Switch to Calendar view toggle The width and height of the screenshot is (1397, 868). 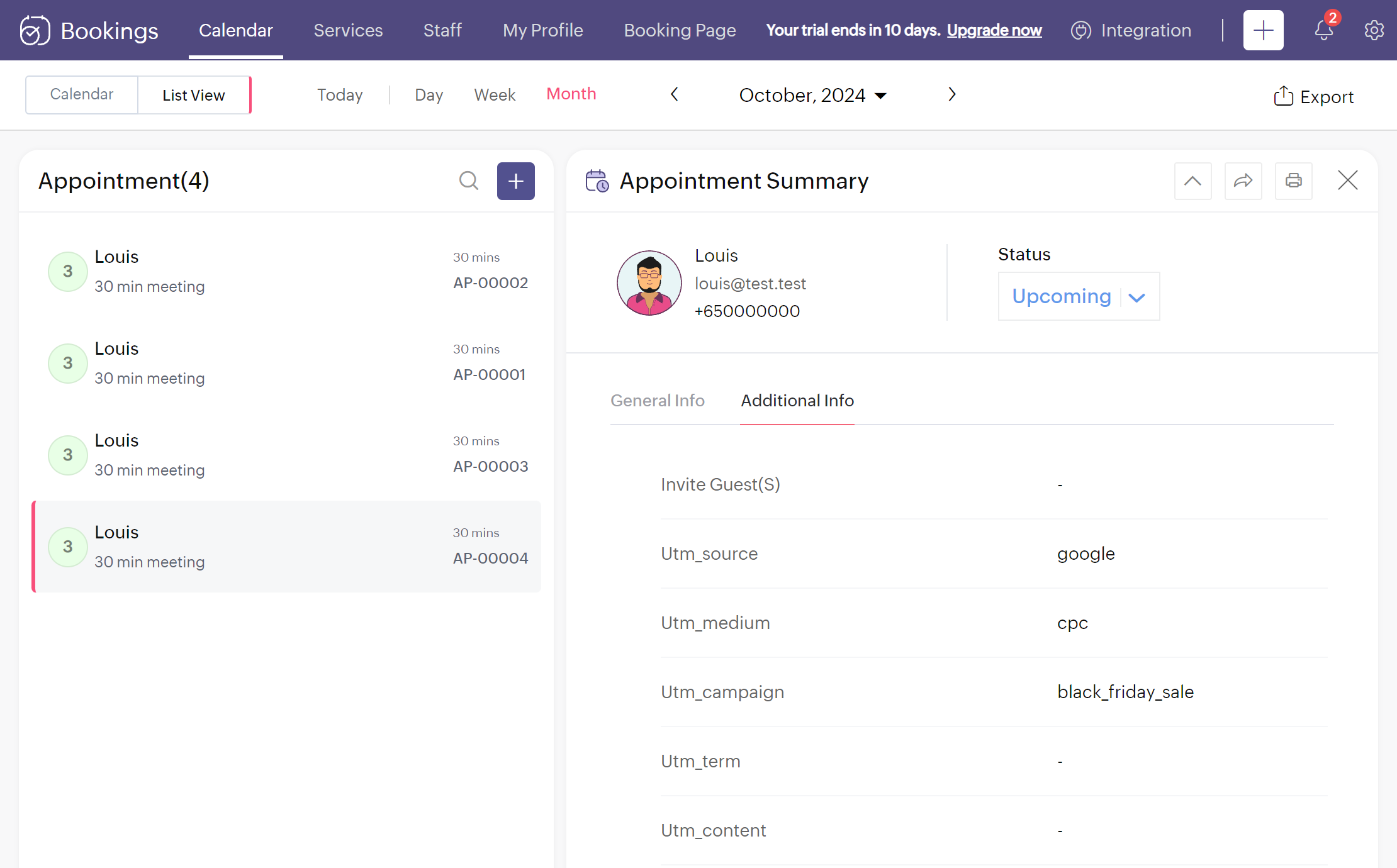(82, 94)
